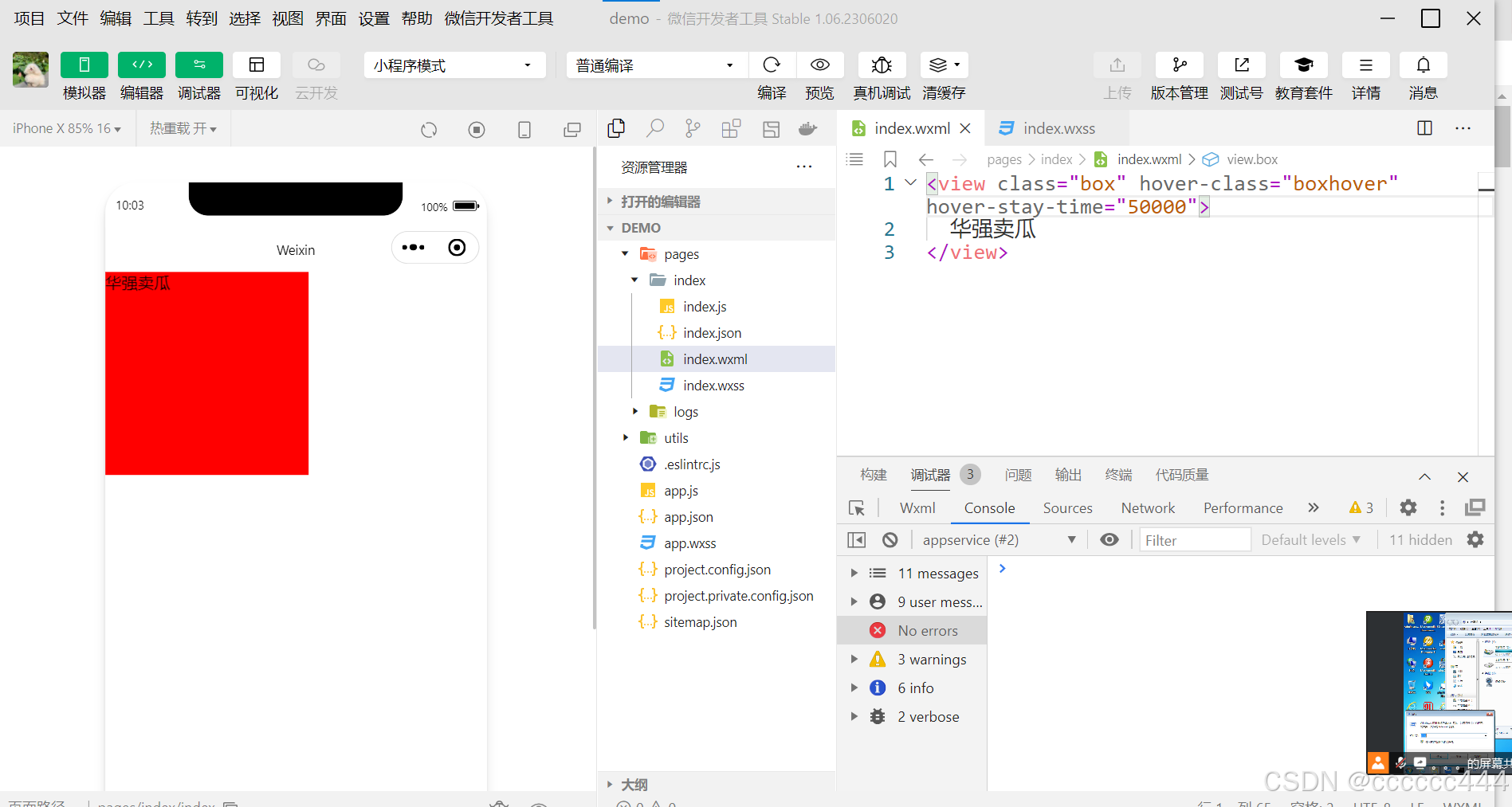Expand 3 warnings group
The width and height of the screenshot is (1512, 807).
[912, 660]
